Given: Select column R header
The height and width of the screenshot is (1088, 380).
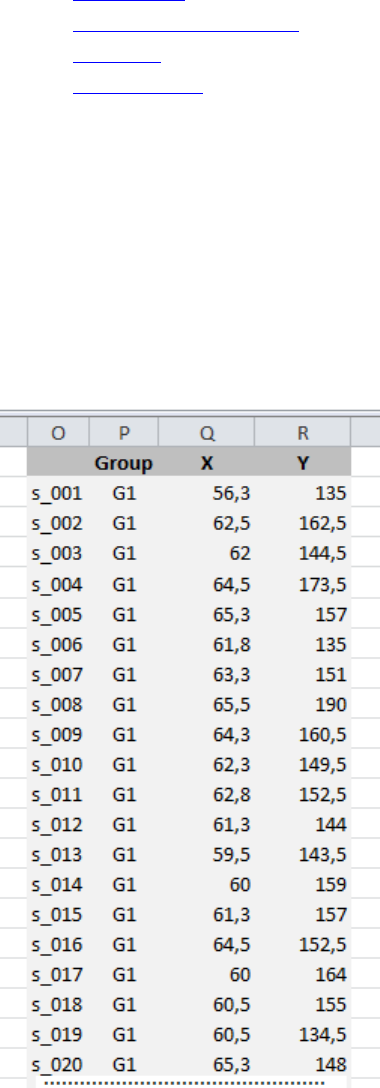Looking at the screenshot, I should [x=303, y=433].
